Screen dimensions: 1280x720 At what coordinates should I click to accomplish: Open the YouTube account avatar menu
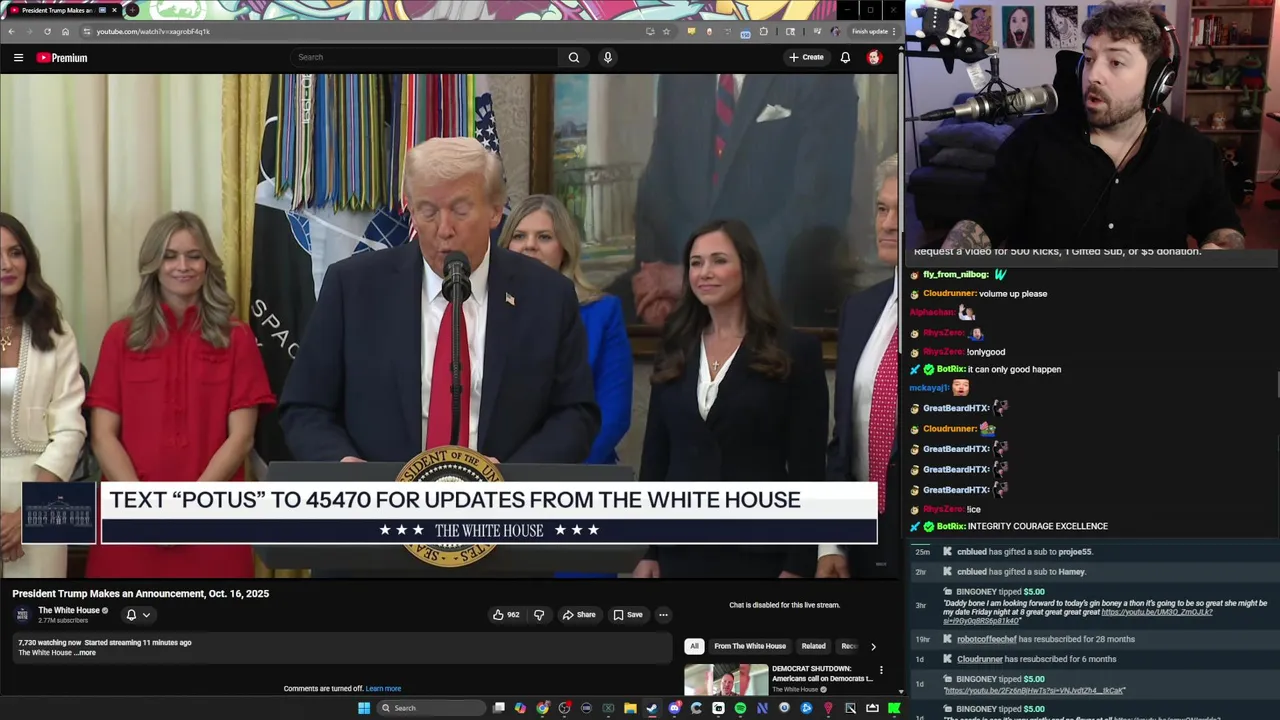coord(874,57)
